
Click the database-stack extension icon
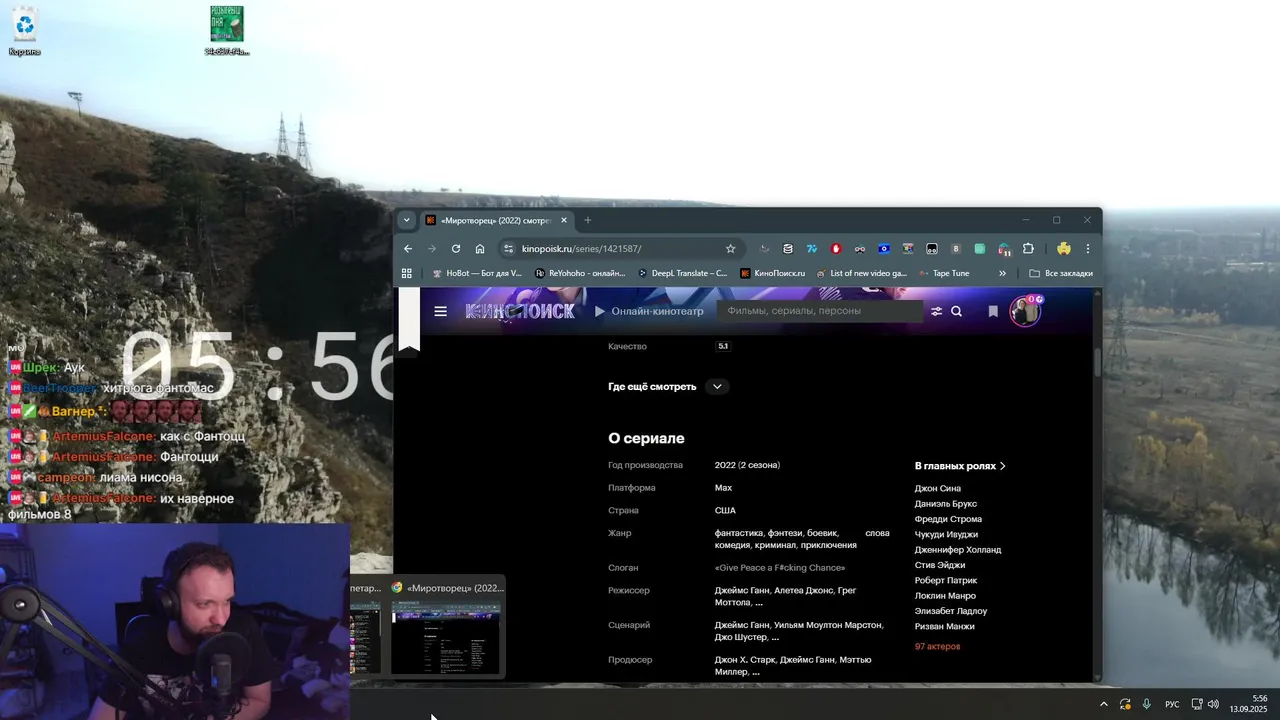coord(788,249)
